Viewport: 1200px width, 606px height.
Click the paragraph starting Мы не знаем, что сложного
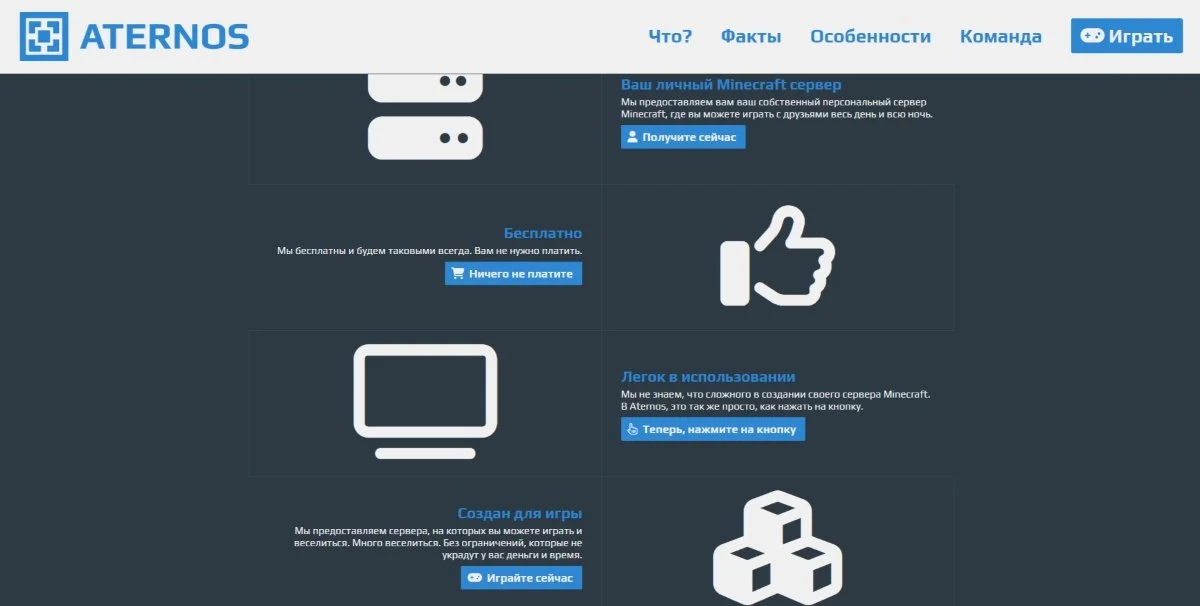(776, 401)
